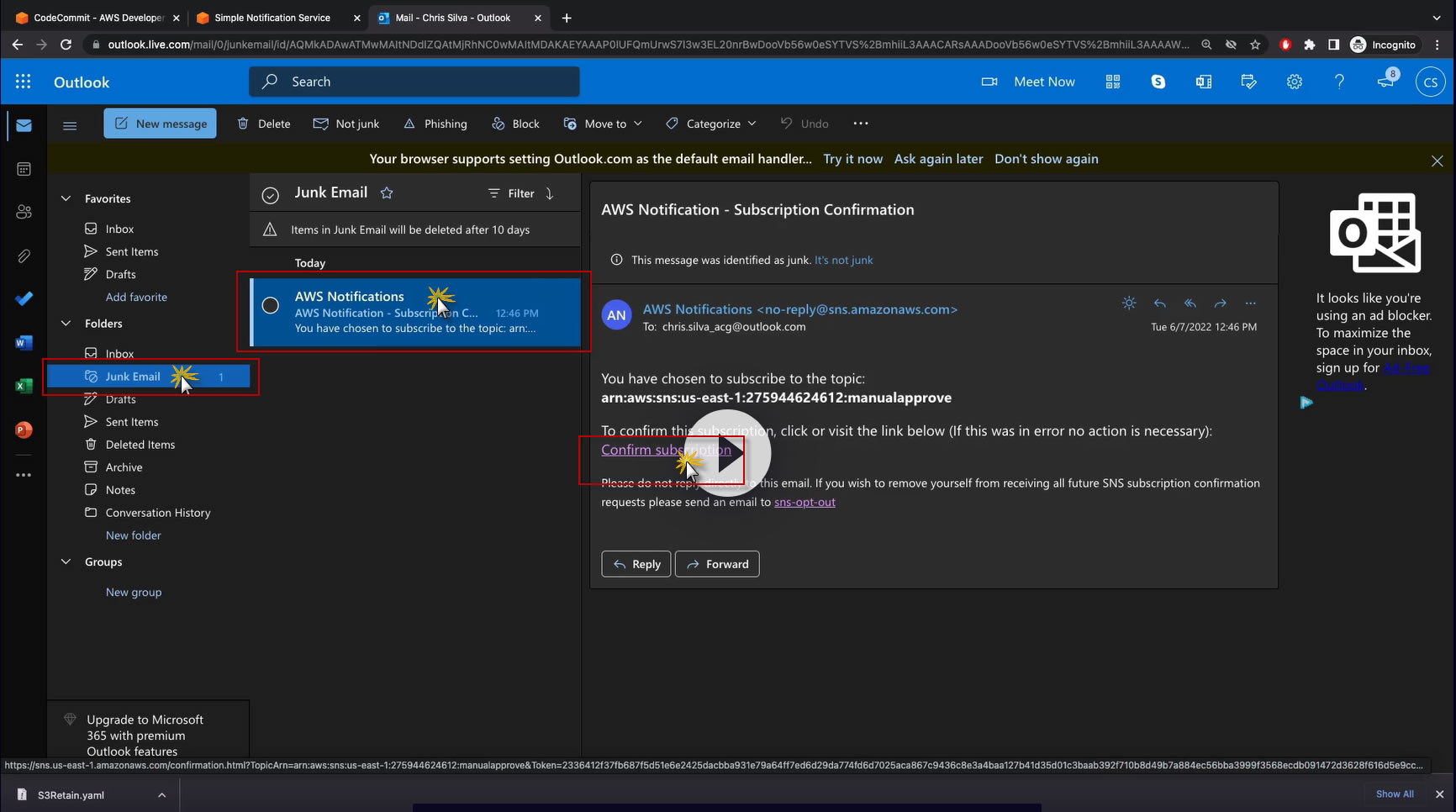The width and height of the screenshot is (1456, 812).
Task: Open the Categorize dropdown
Action: [710, 124]
